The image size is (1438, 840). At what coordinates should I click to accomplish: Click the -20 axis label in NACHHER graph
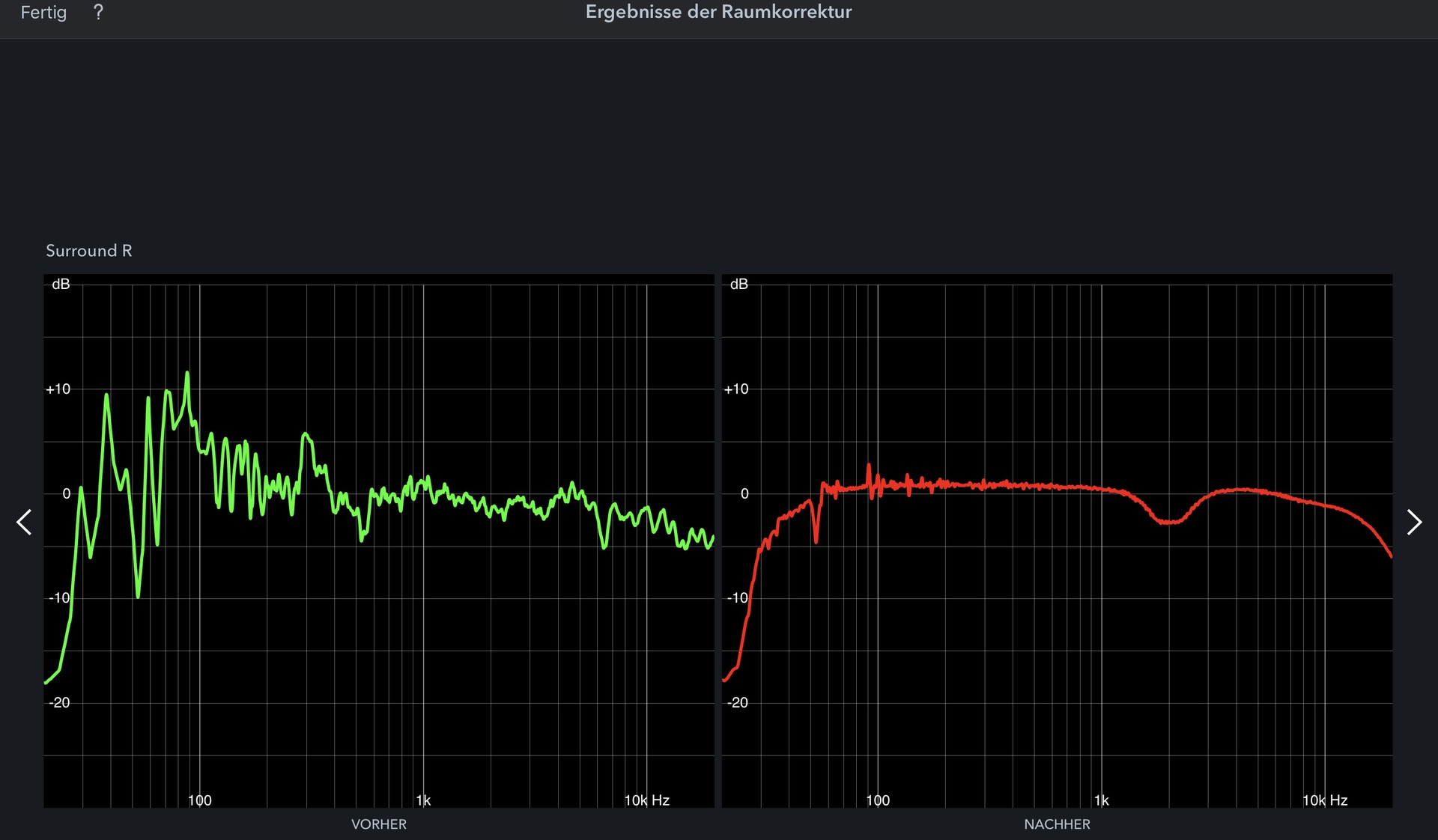click(x=737, y=703)
